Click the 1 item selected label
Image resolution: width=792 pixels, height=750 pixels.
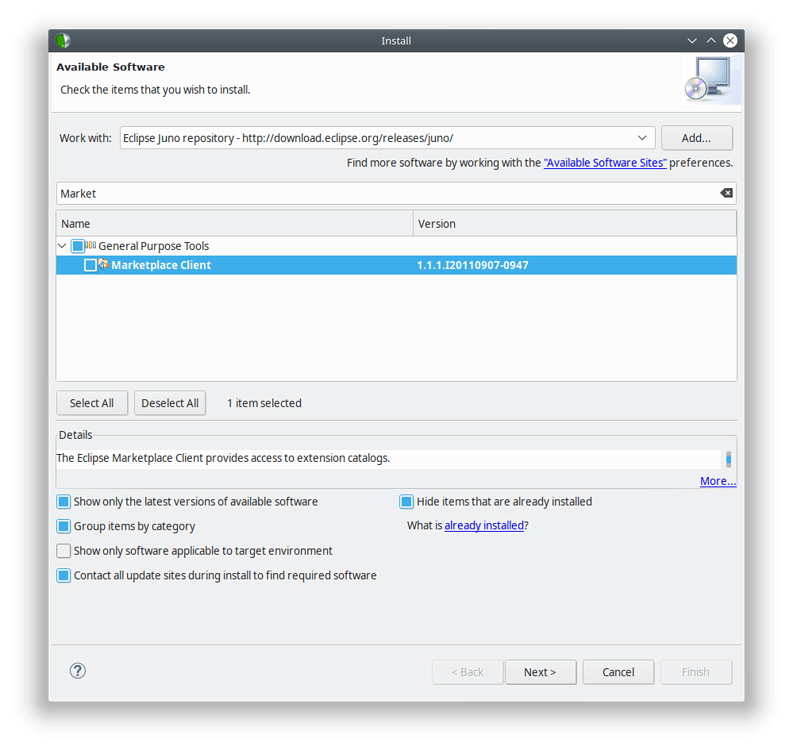(x=264, y=403)
